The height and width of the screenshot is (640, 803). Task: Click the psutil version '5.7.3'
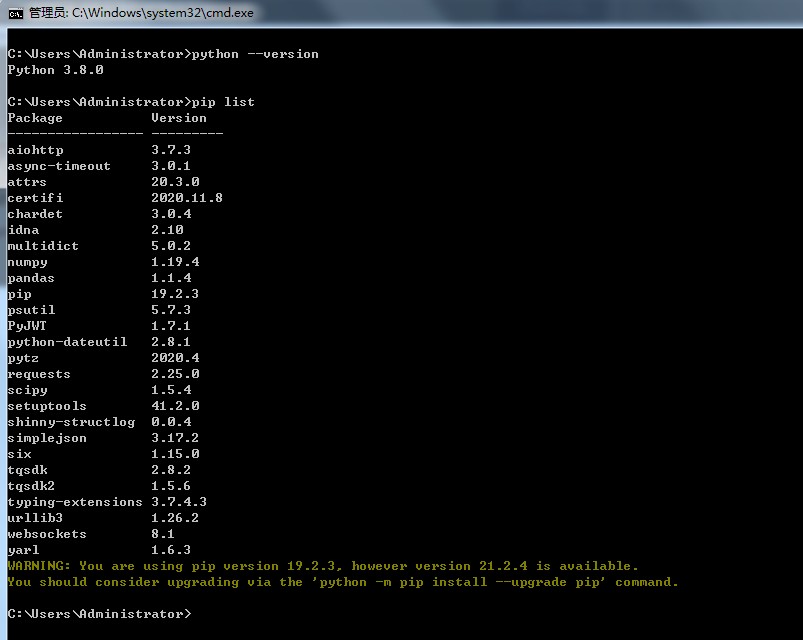coord(171,310)
